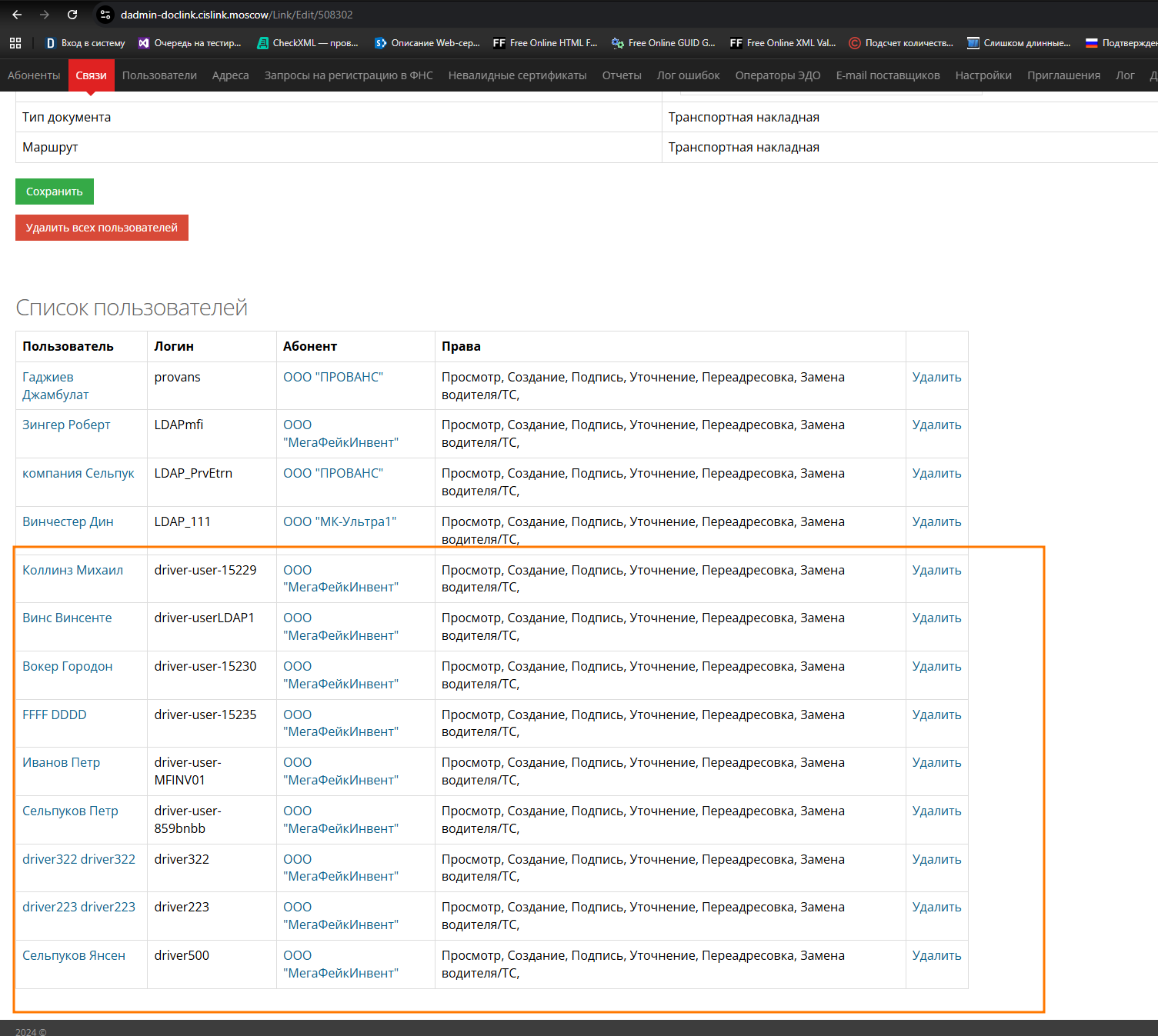Open user link 'компания Сельпук'
Viewport: 1158px width, 1036px height.
(78, 473)
